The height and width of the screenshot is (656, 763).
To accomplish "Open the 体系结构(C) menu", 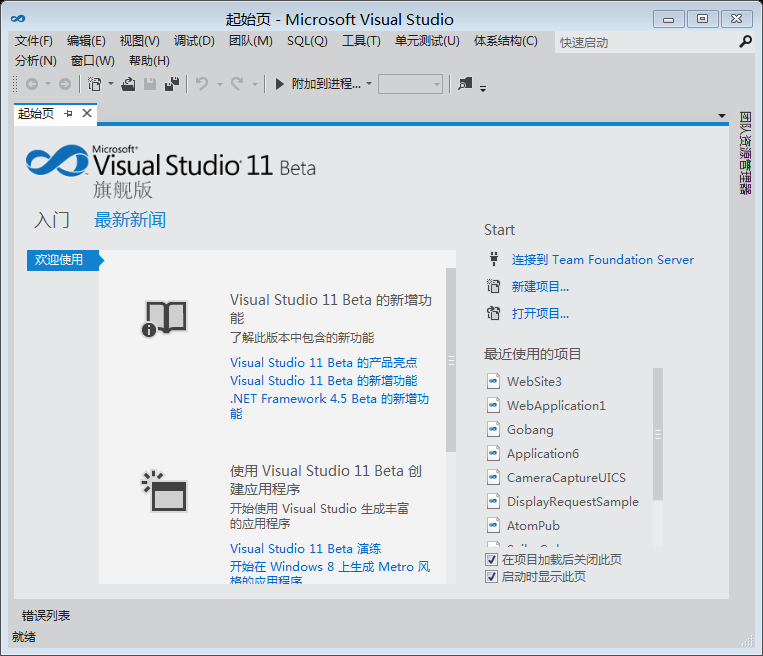I will click(506, 41).
